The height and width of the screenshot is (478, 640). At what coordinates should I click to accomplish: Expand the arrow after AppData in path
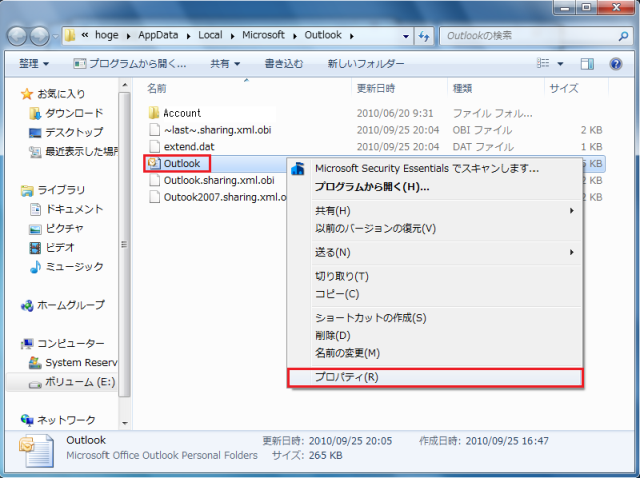point(189,36)
